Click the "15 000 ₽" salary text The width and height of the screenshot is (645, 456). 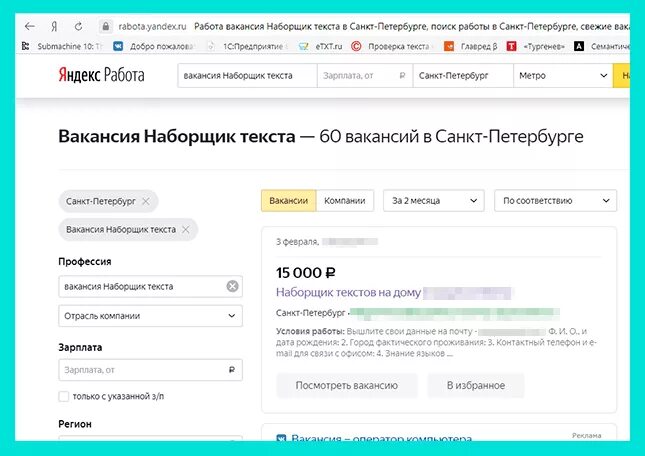(x=306, y=273)
